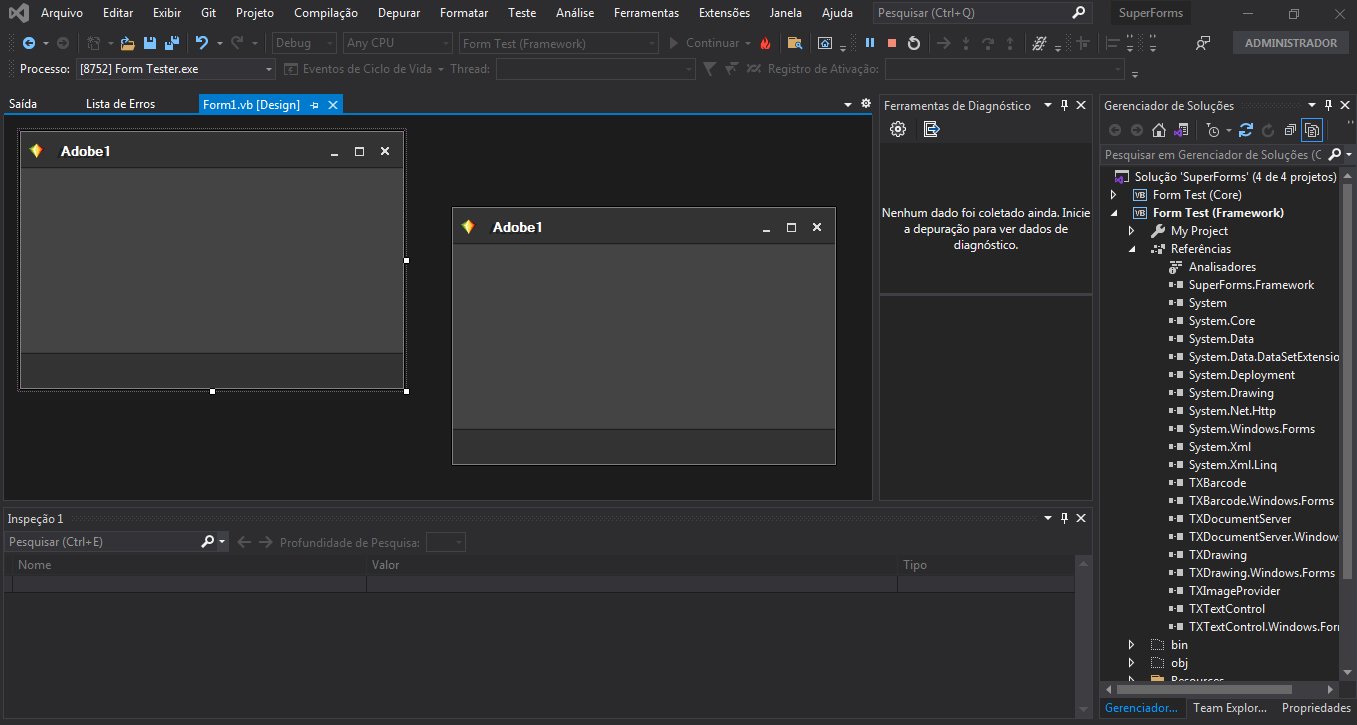The height and width of the screenshot is (725, 1357).
Task: Toggle Show All Files in solution explorer
Action: coord(1312,130)
